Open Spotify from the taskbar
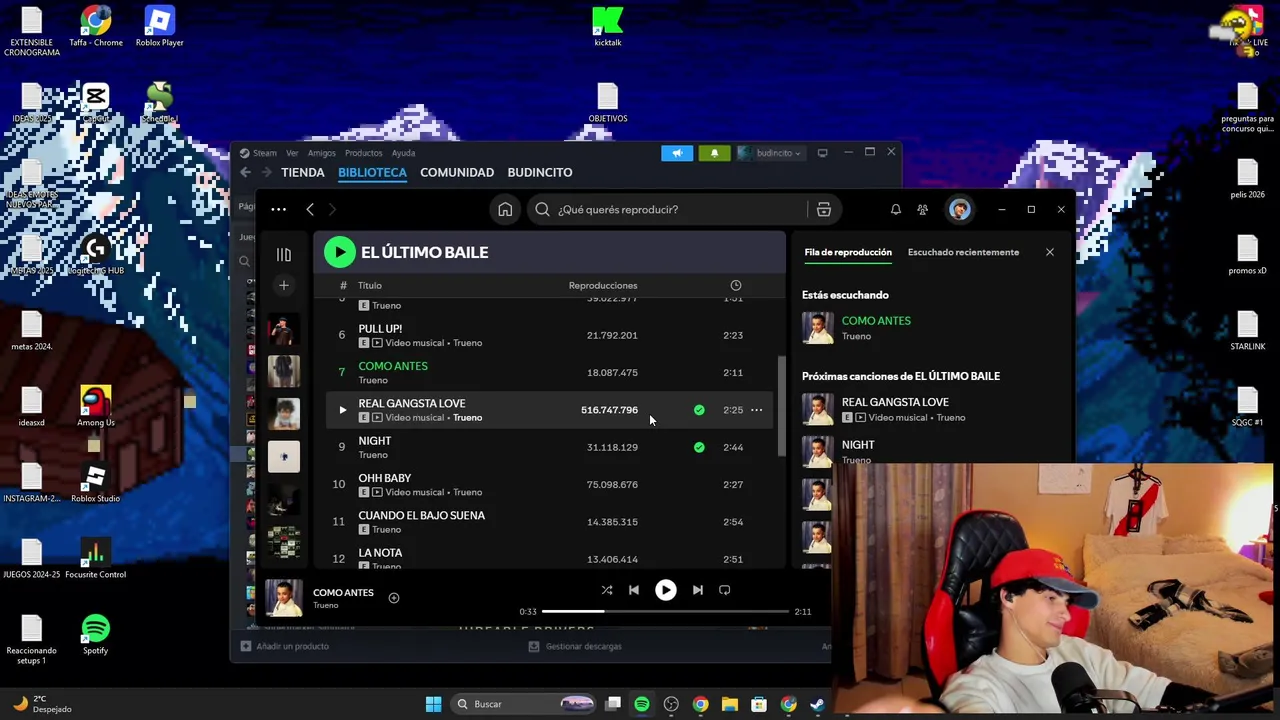The width and height of the screenshot is (1280, 720). click(x=642, y=704)
